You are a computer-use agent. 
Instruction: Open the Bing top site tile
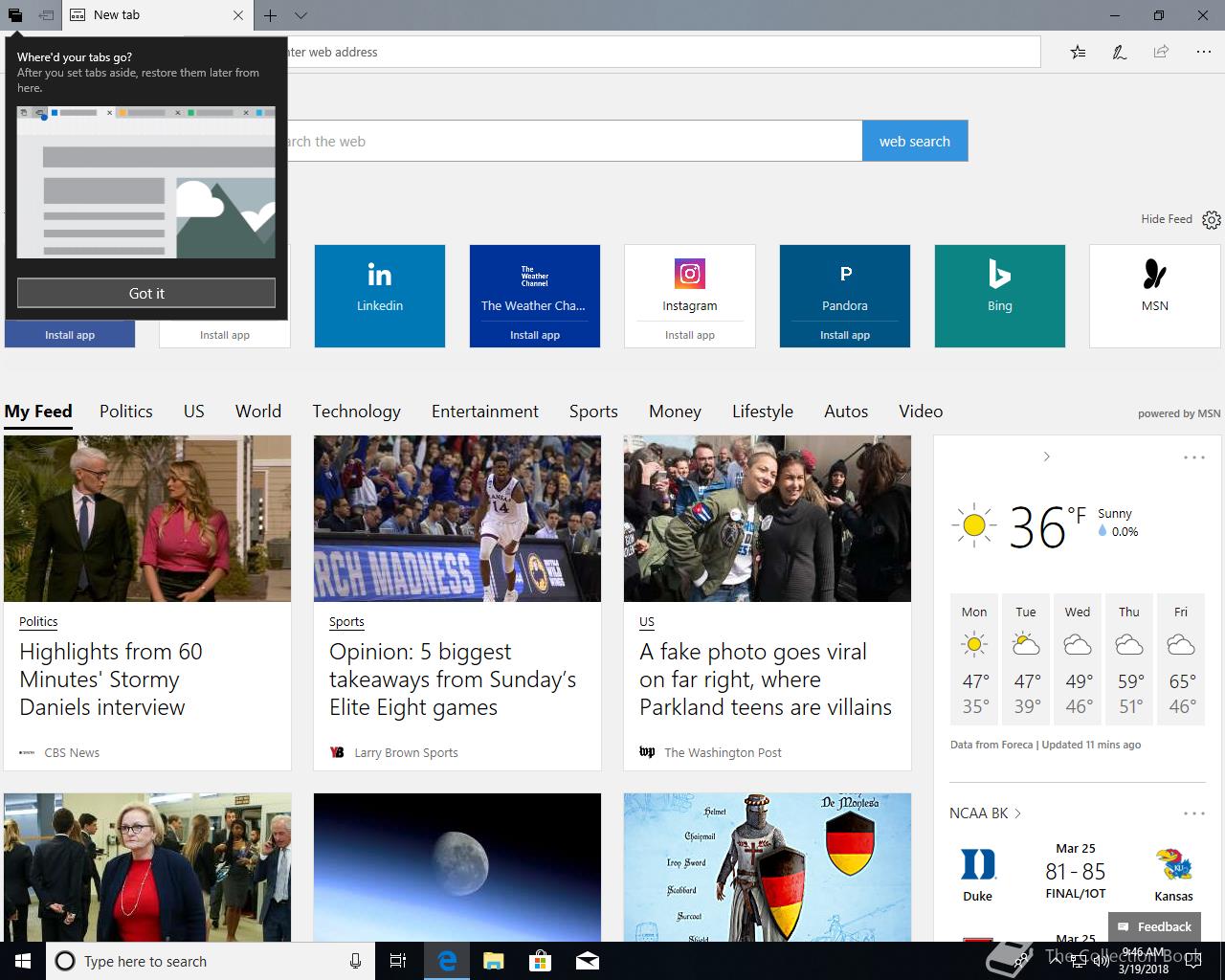(x=1000, y=296)
